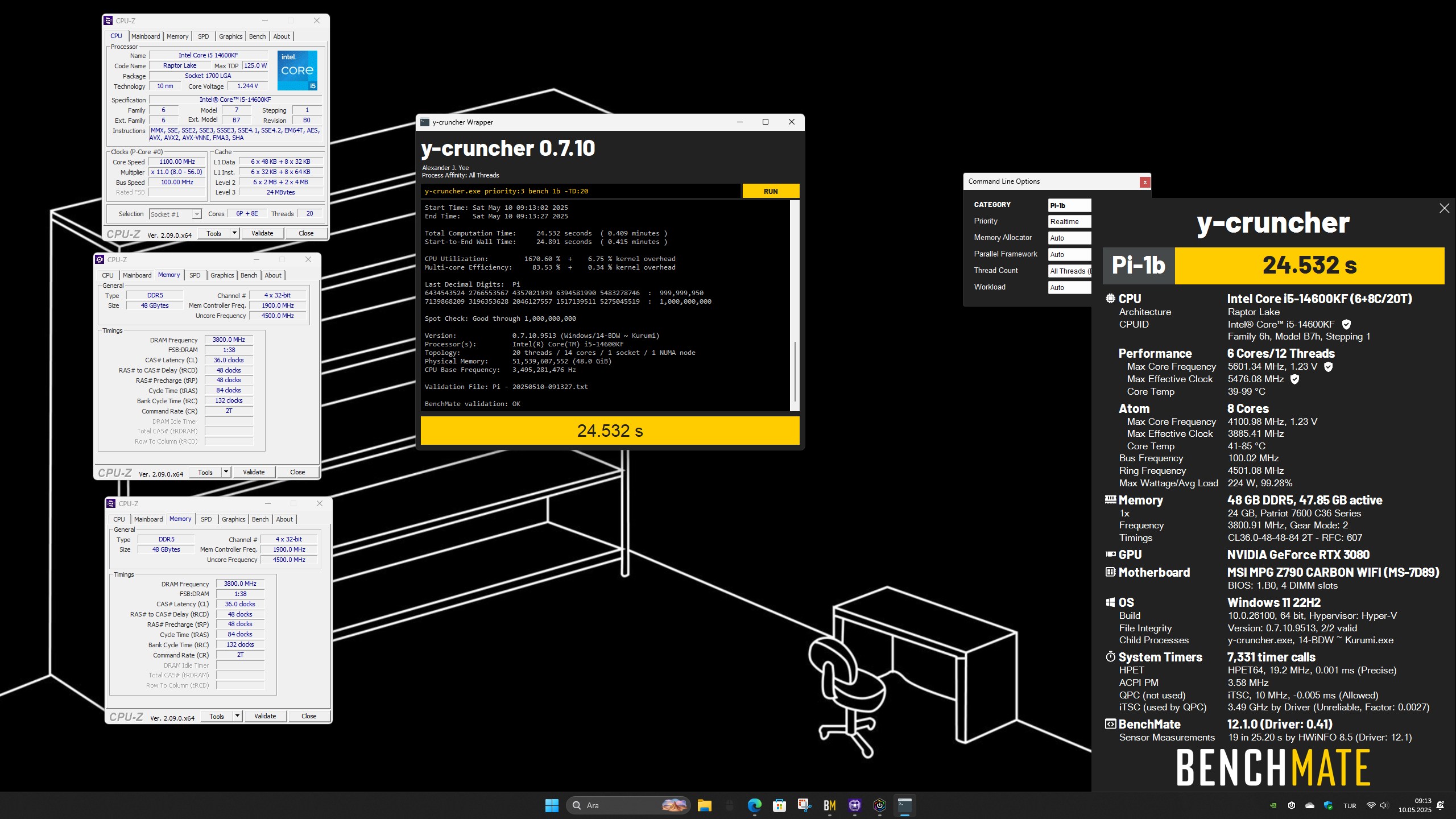This screenshot has width=1456, height=819.
Task: Open the Socket #1 selection dropdown in CPU-Z
Action: point(175,214)
